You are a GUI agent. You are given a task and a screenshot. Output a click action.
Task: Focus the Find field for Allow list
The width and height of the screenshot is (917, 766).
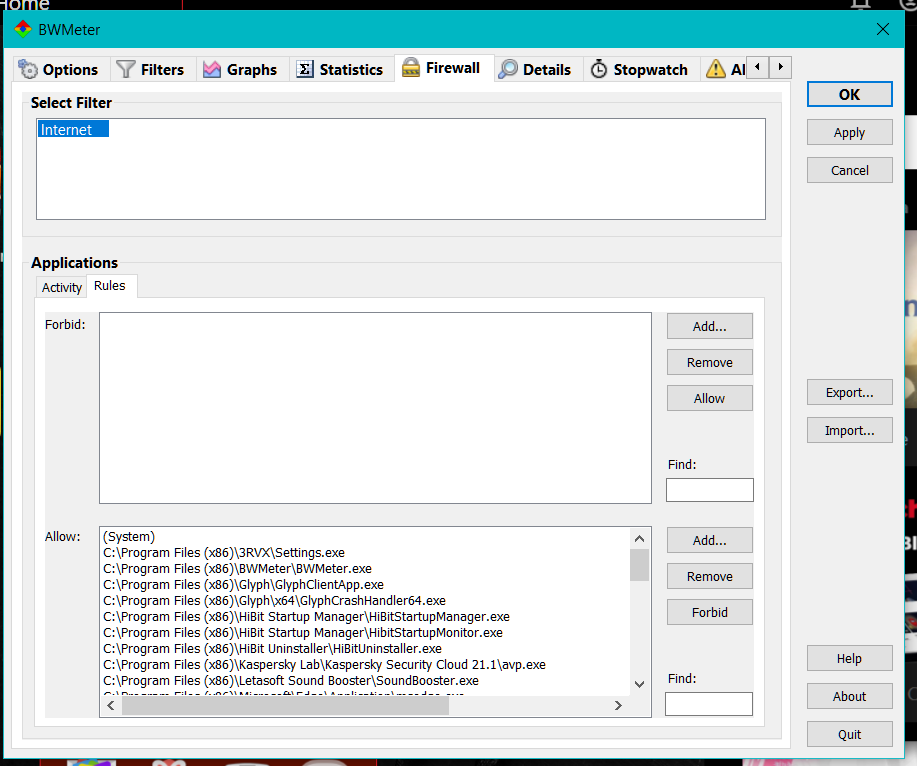709,704
